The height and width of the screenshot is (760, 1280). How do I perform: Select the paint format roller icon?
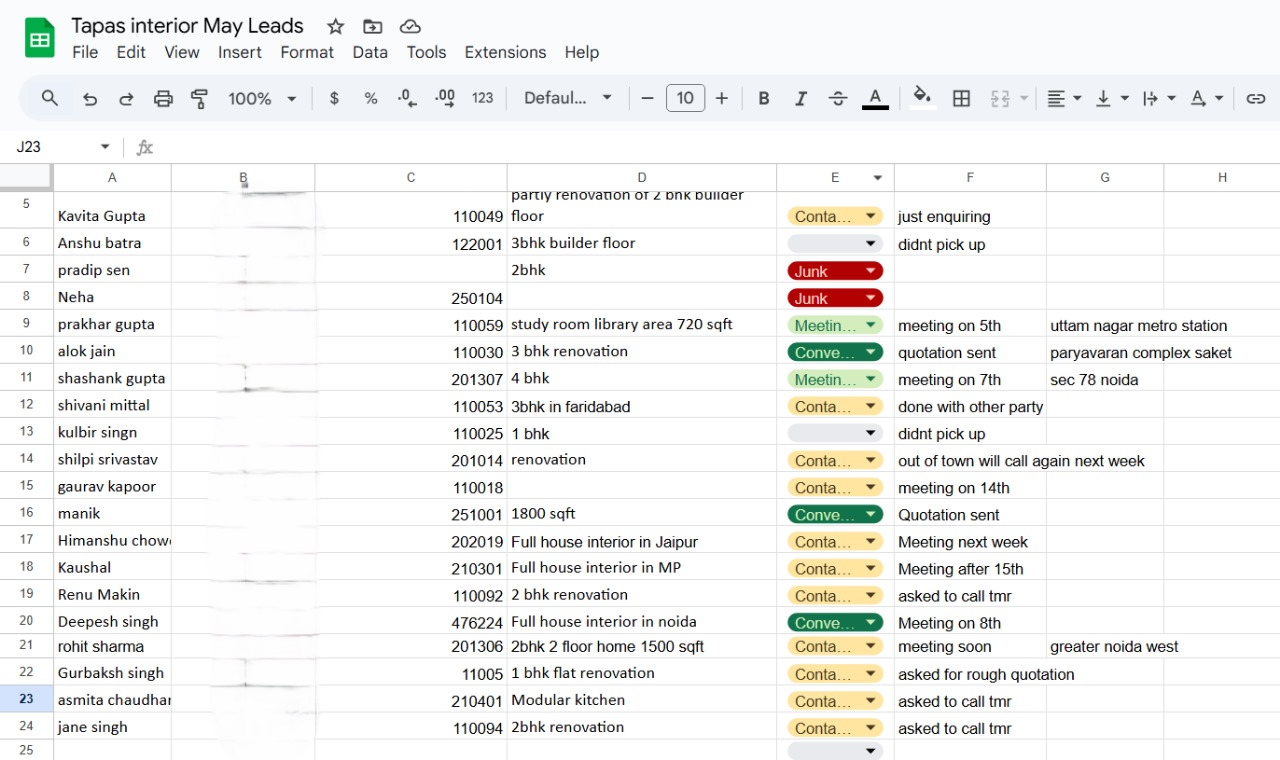[200, 98]
